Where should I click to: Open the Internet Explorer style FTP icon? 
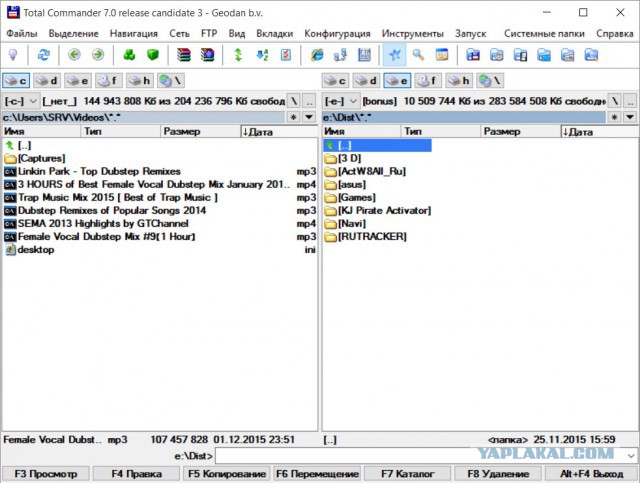(x=317, y=55)
